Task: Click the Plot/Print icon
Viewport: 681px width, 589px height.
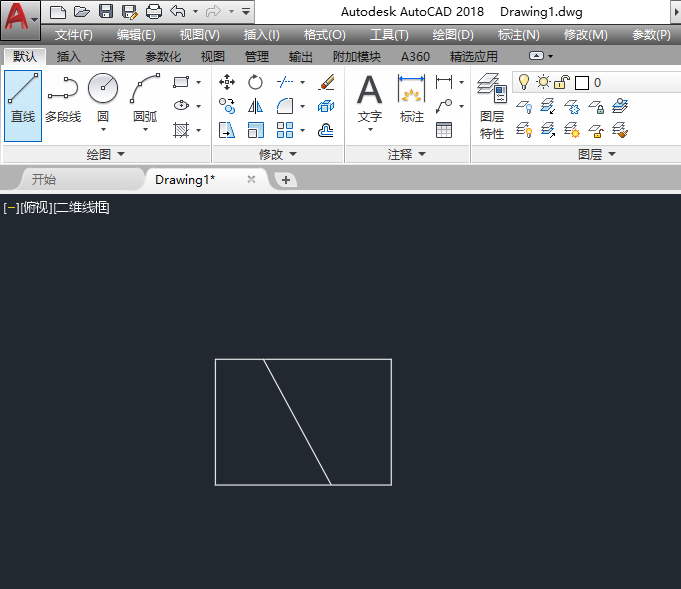Action: coord(154,12)
